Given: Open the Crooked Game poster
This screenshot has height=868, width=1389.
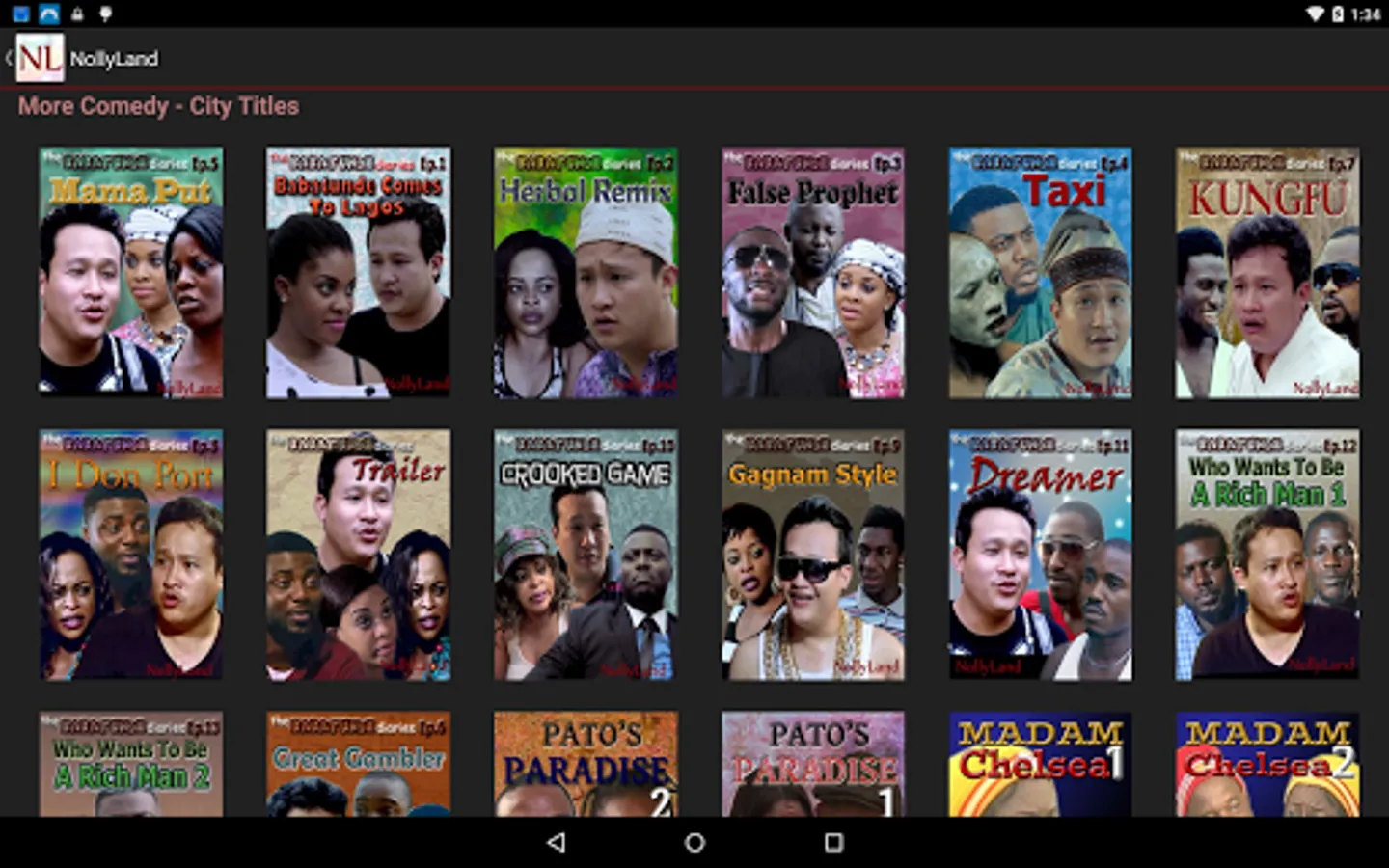Looking at the screenshot, I should (x=586, y=555).
